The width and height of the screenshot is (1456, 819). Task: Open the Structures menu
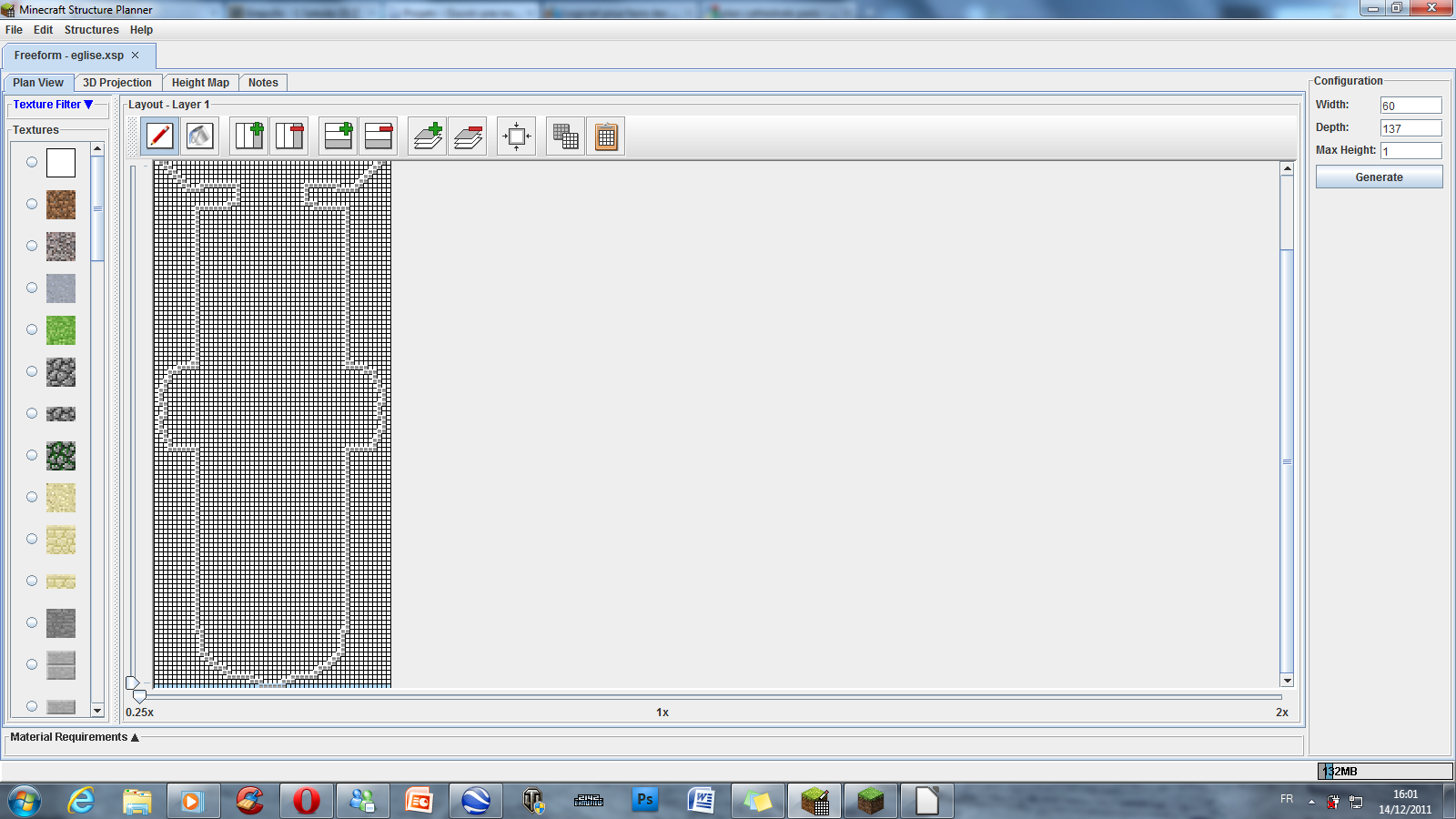pyautogui.click(x=91, y=30)
